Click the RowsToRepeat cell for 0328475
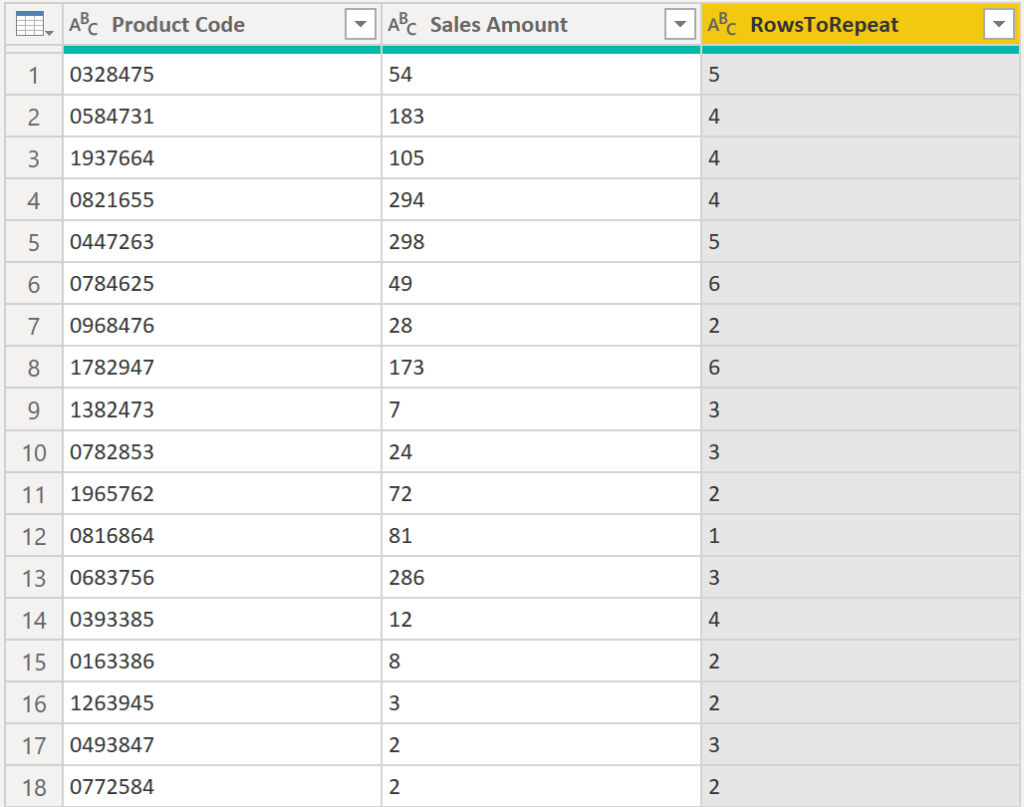 860,74
